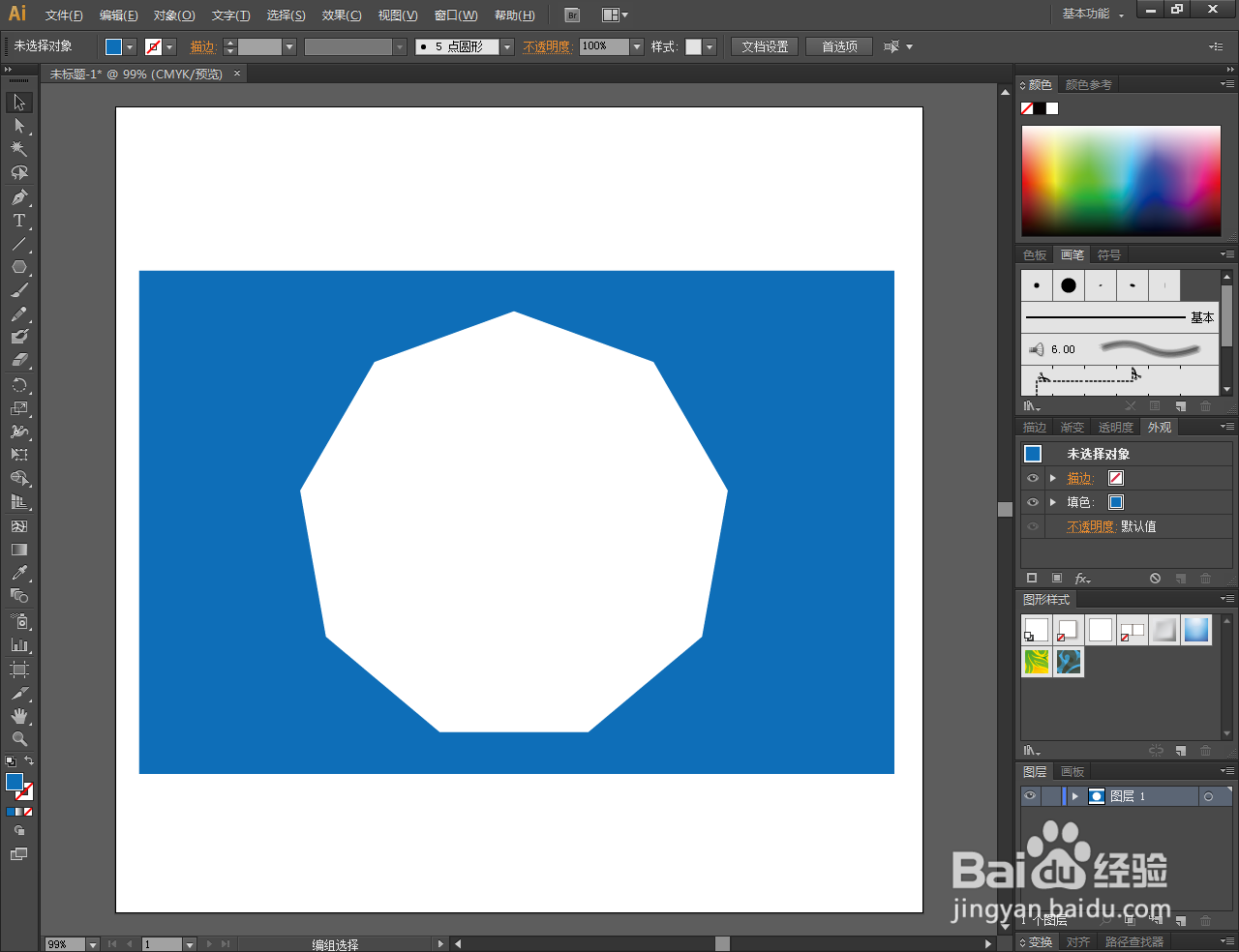Select the Blend tool
This screenshot has height=952, width=1239.
pos(18,596)
